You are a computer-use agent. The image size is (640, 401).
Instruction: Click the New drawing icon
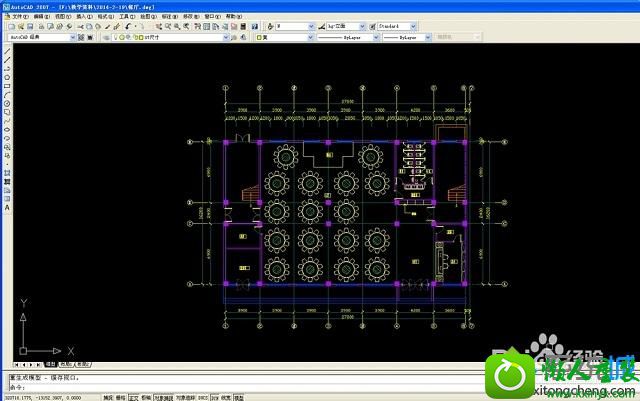pyautogui.click(x=11, y=27)
